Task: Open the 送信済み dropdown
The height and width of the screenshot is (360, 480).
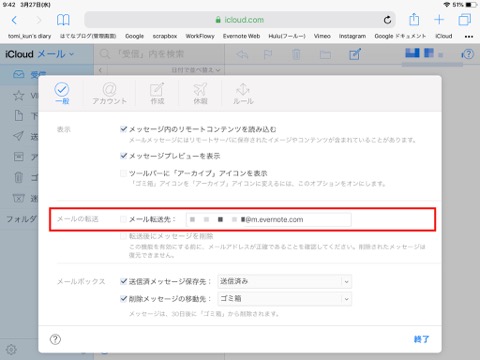Action: pos(285,281)
